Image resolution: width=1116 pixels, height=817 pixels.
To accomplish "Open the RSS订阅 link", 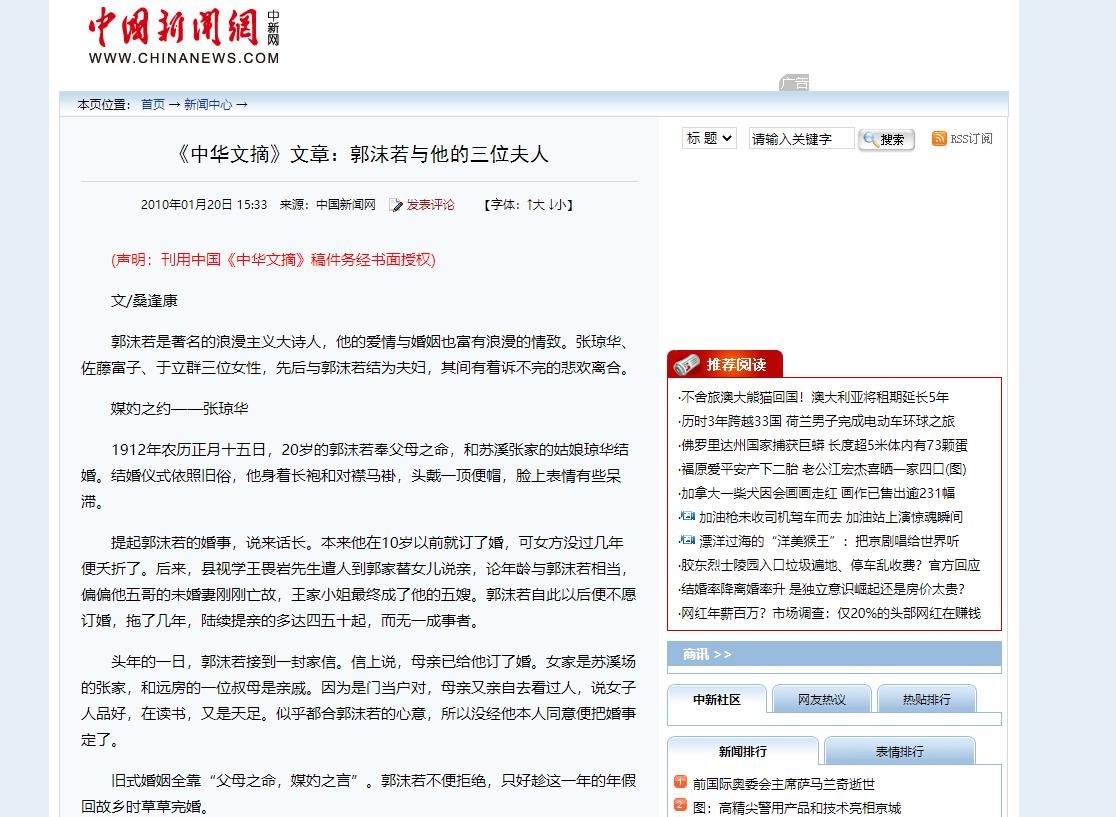I will [971, 139].
